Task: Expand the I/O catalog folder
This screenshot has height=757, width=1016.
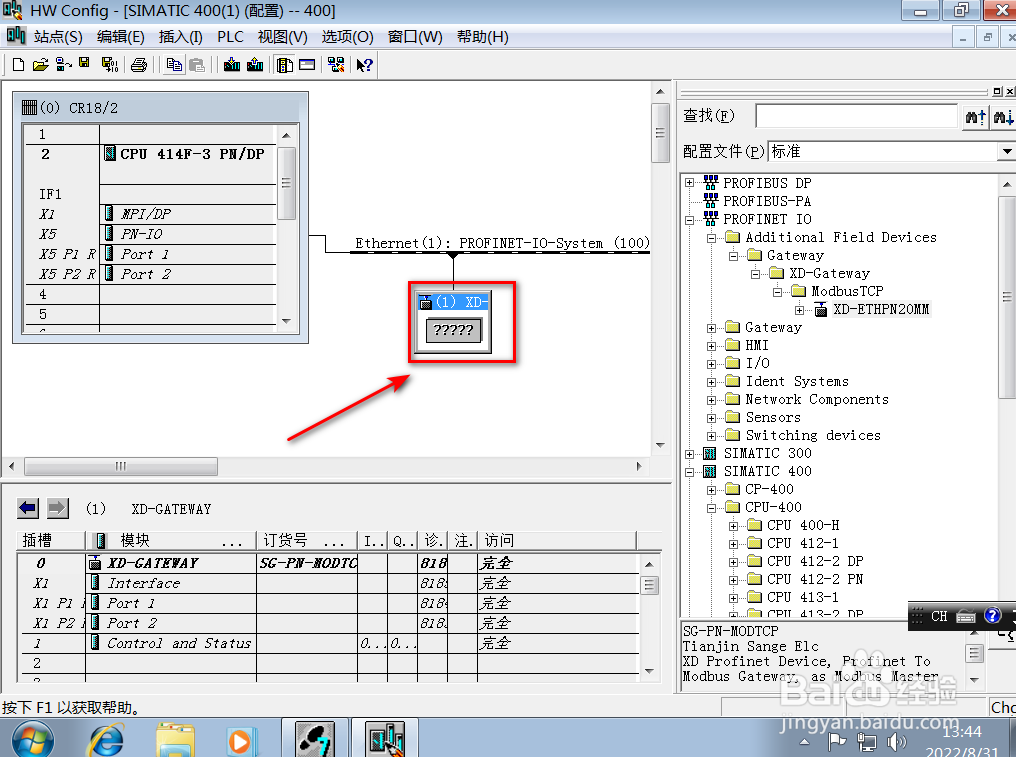Action: click(x=711, y=364)
